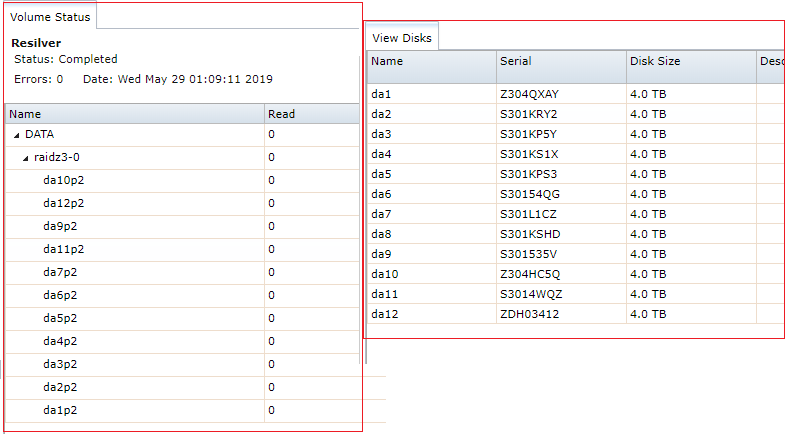Click serial number S301KP5Y
The height and width of the screenshot is (434, 787).
529,134
